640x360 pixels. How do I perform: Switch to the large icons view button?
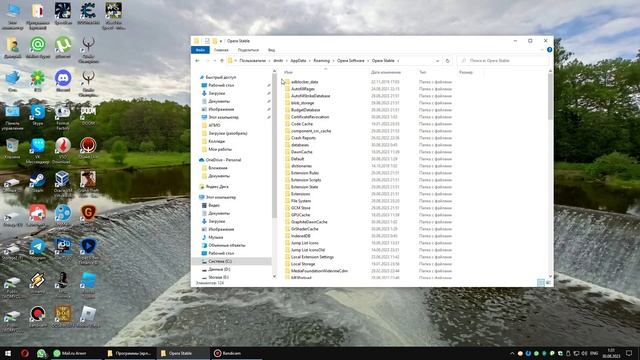(x=548, y=282)
